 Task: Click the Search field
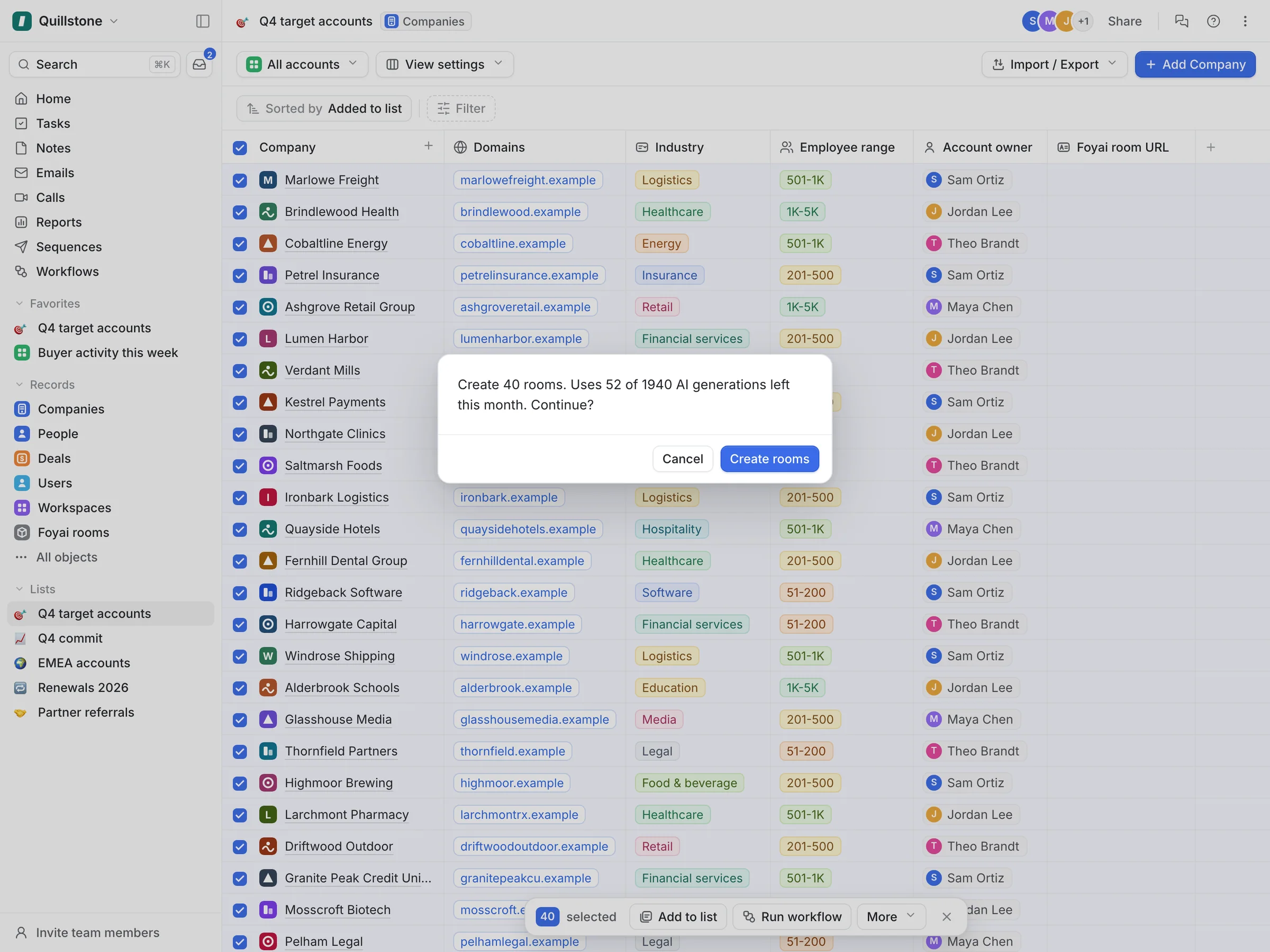point(95,65)
